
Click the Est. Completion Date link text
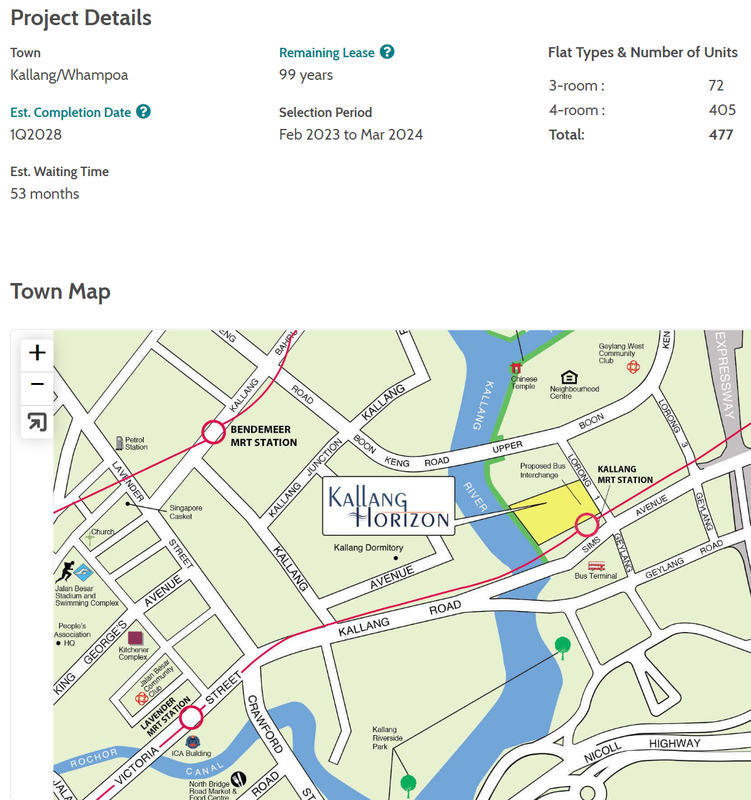70,112
